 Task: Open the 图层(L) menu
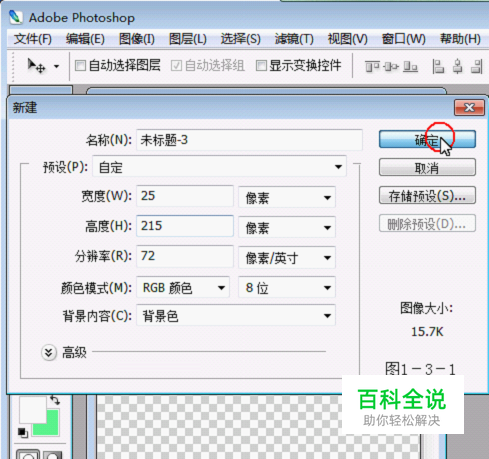[x=188, y=39]
